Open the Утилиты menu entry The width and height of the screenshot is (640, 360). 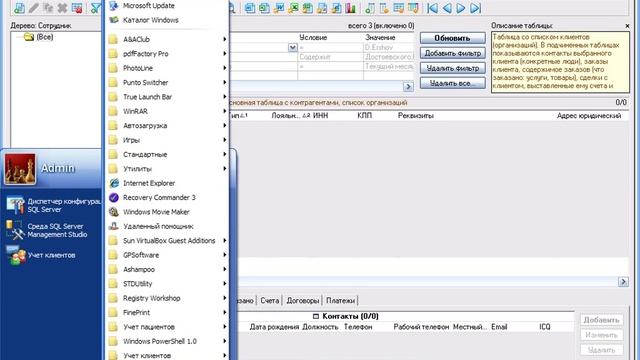167,169
